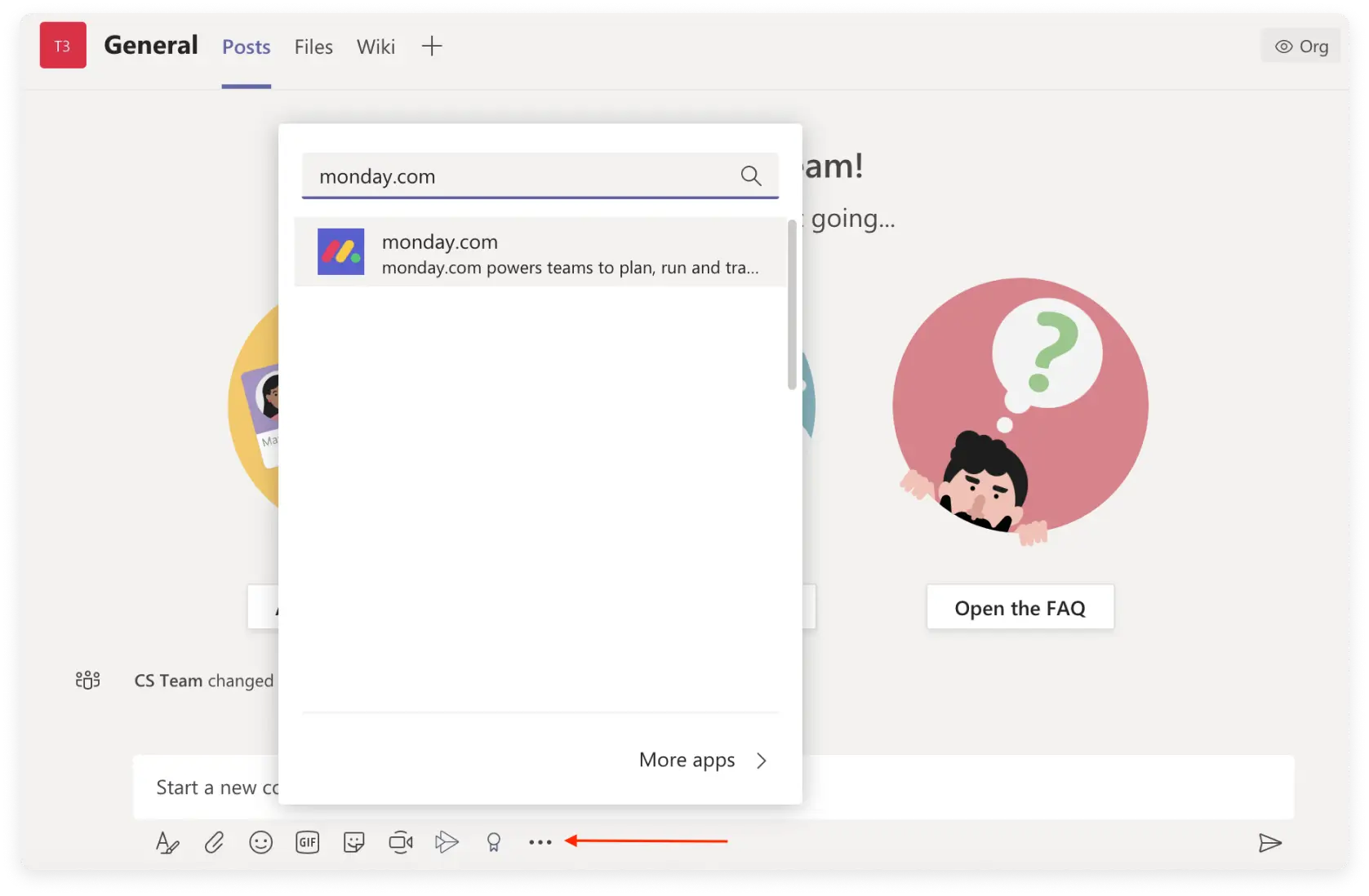Viewport: 1369px width, 896px height.
Task: Attach a file with the paperclip icon
Action: [x=214, y=842]
